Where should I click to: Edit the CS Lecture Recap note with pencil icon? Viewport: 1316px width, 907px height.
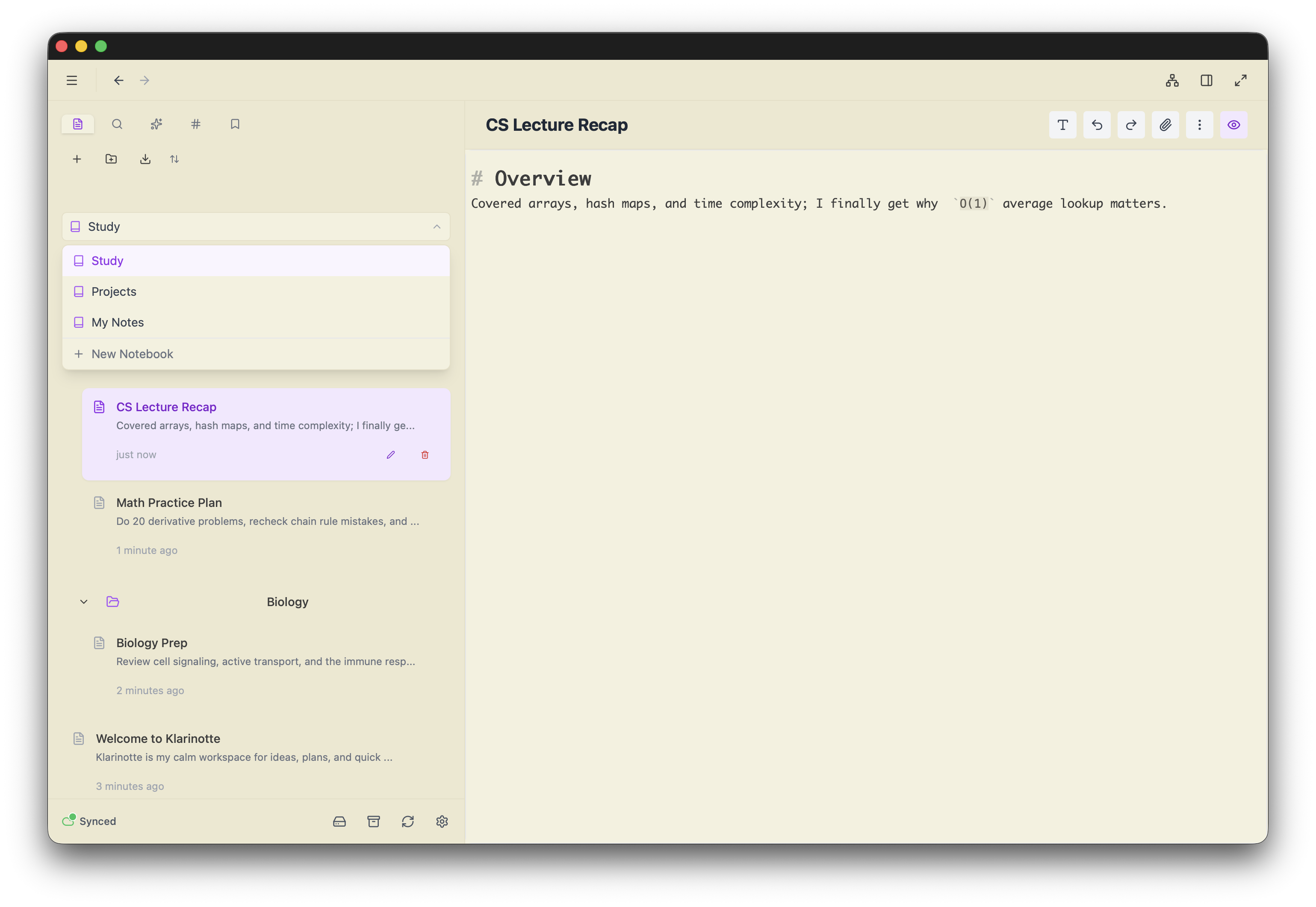(390, 455)
